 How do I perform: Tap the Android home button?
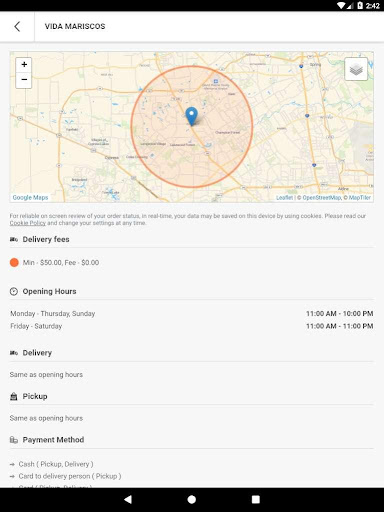192,499
